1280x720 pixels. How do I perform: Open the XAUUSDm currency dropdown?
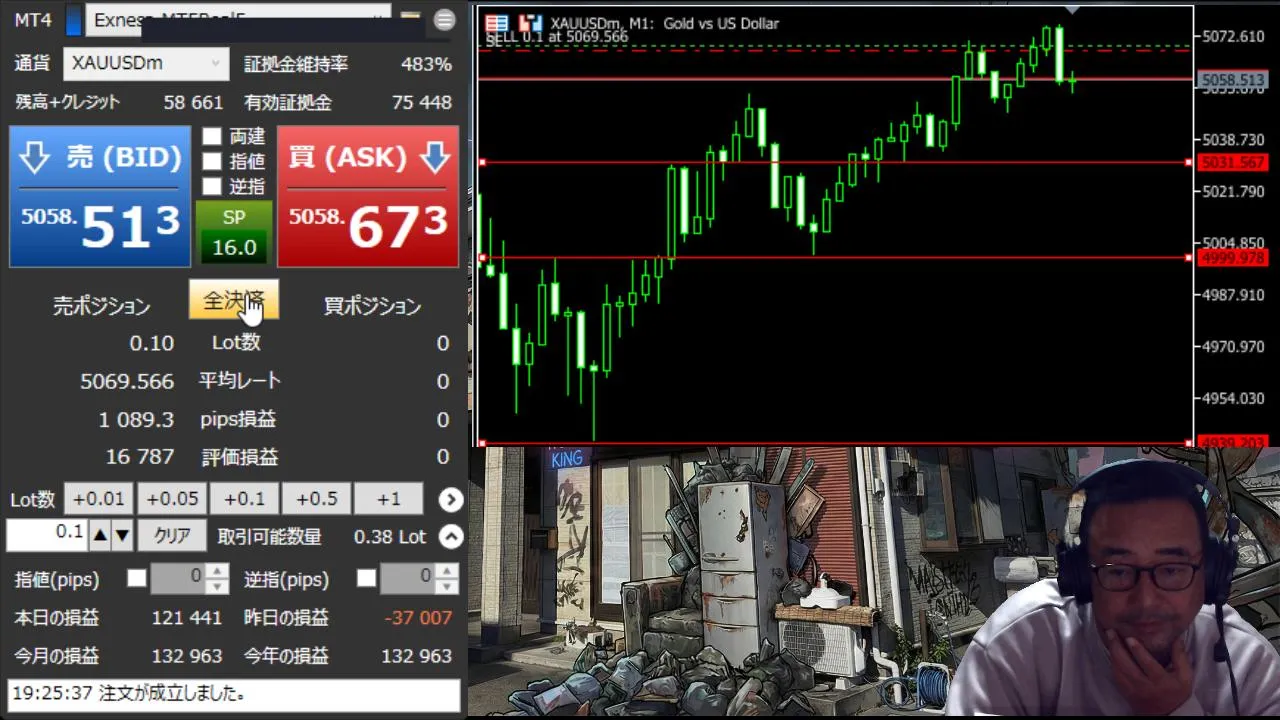point(146,63)
